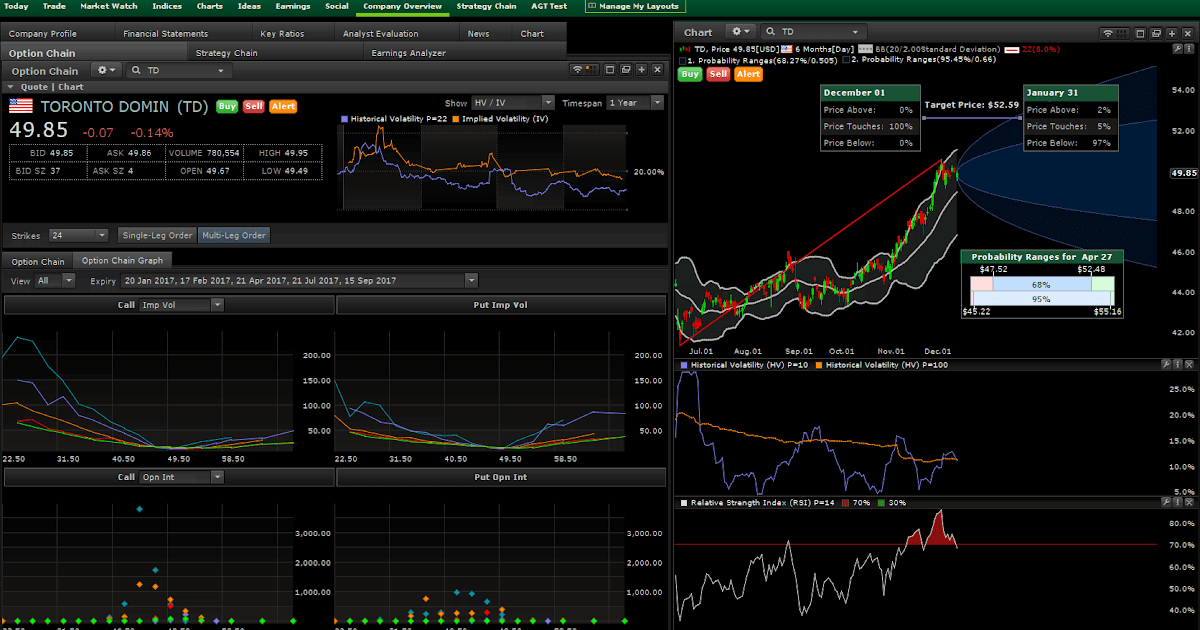Select Single-Leg Order mode
This screenshot has width=1200, height=630.
coord(157,236)
